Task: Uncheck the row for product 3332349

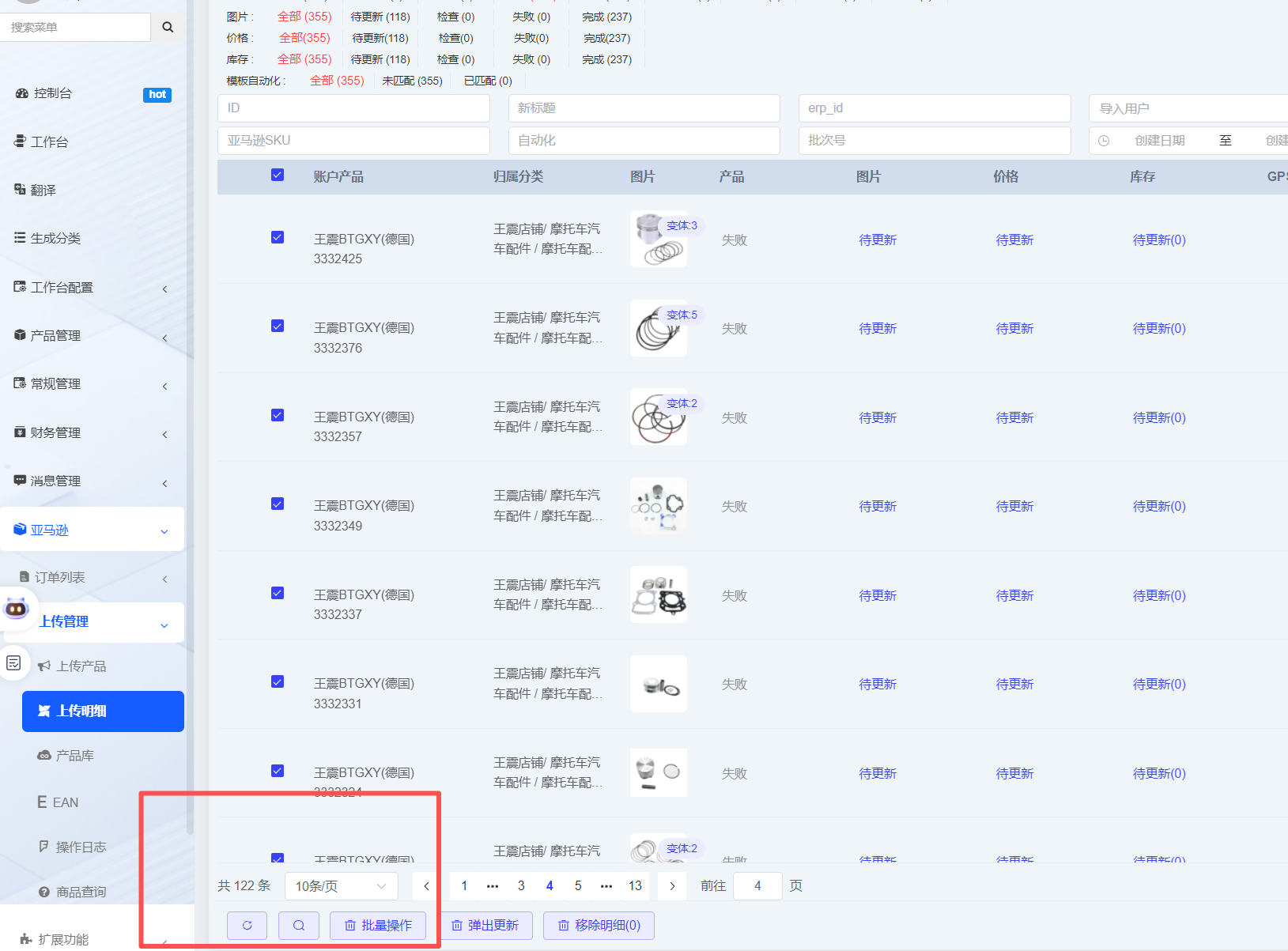Action: pyautogui.click(x=278, y=504)
